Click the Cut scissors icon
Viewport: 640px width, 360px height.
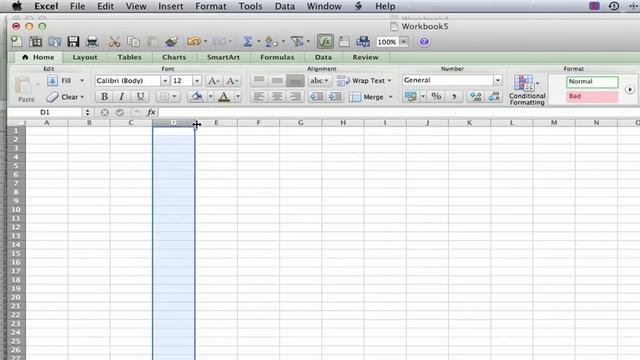point(115,41)
